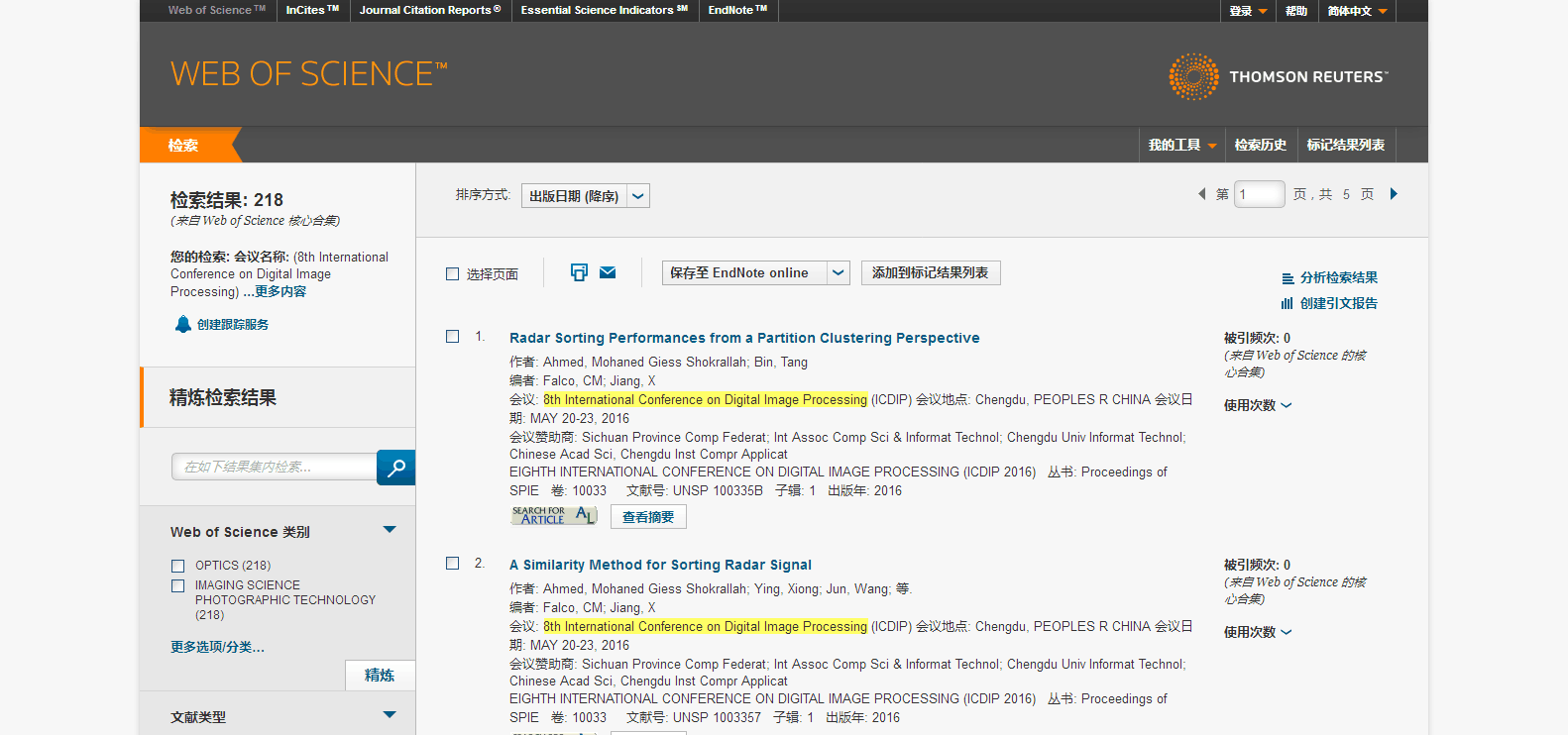Open the 简体中文 language dropdown
Image resolution: width=1568 pixels, height=735 pixels.
pos(1357,11)
